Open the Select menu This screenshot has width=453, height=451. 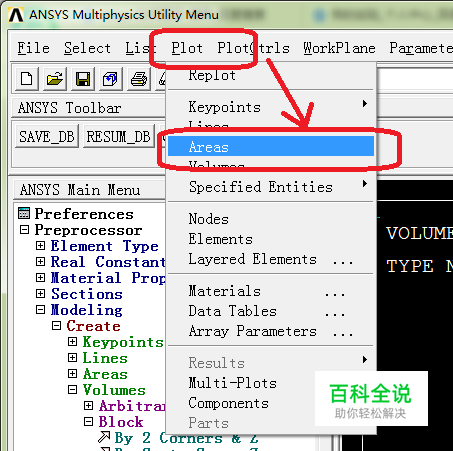(x=87, y=48)
